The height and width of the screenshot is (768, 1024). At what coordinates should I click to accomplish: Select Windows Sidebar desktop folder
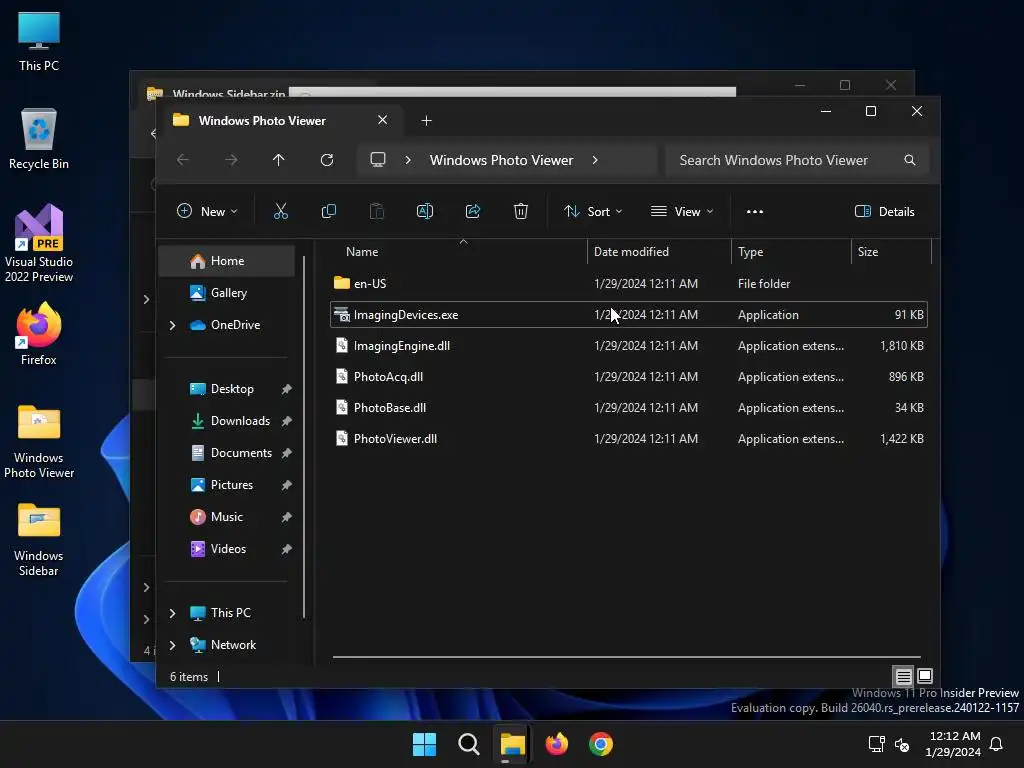coord(39,539)
